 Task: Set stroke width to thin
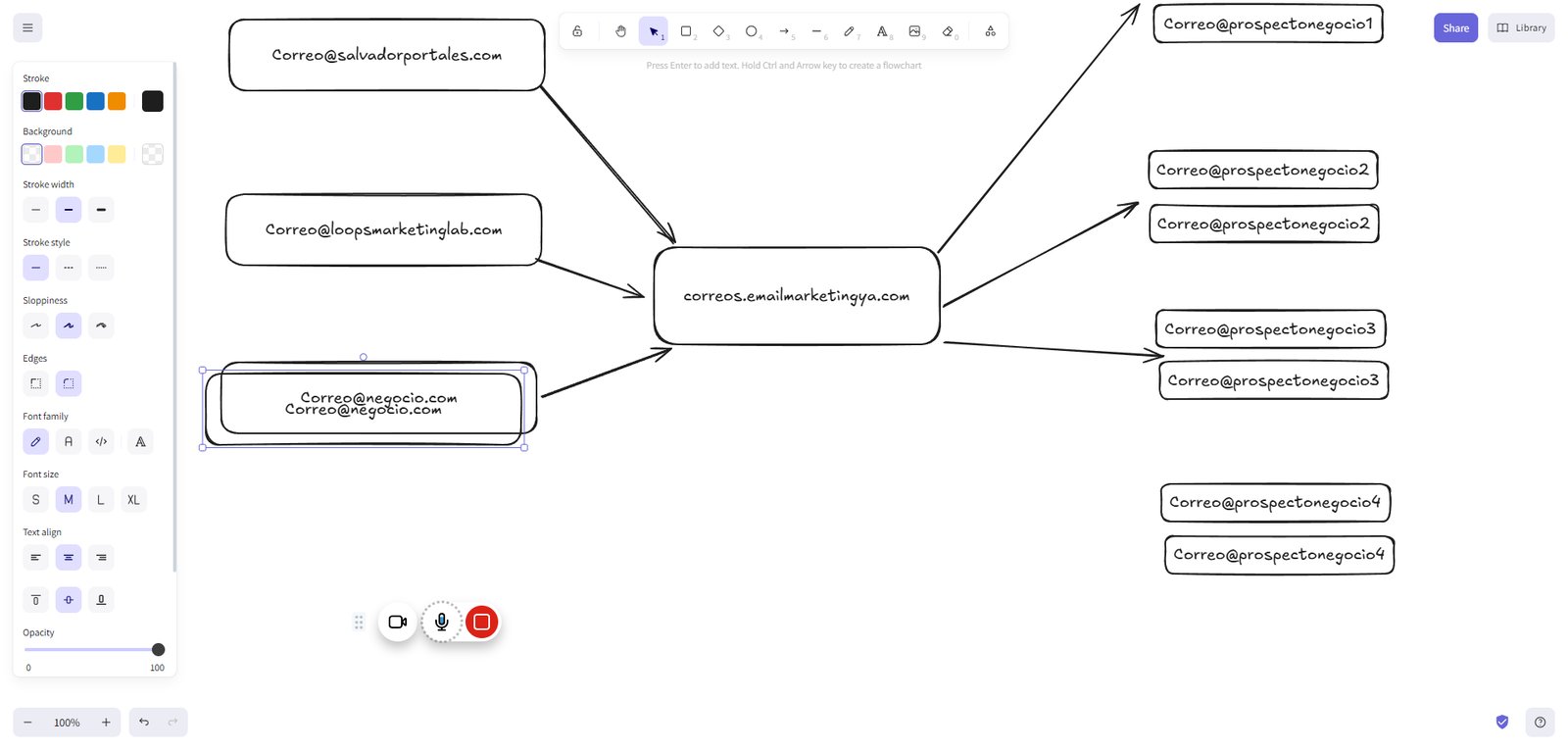click(x=36, y=210)
